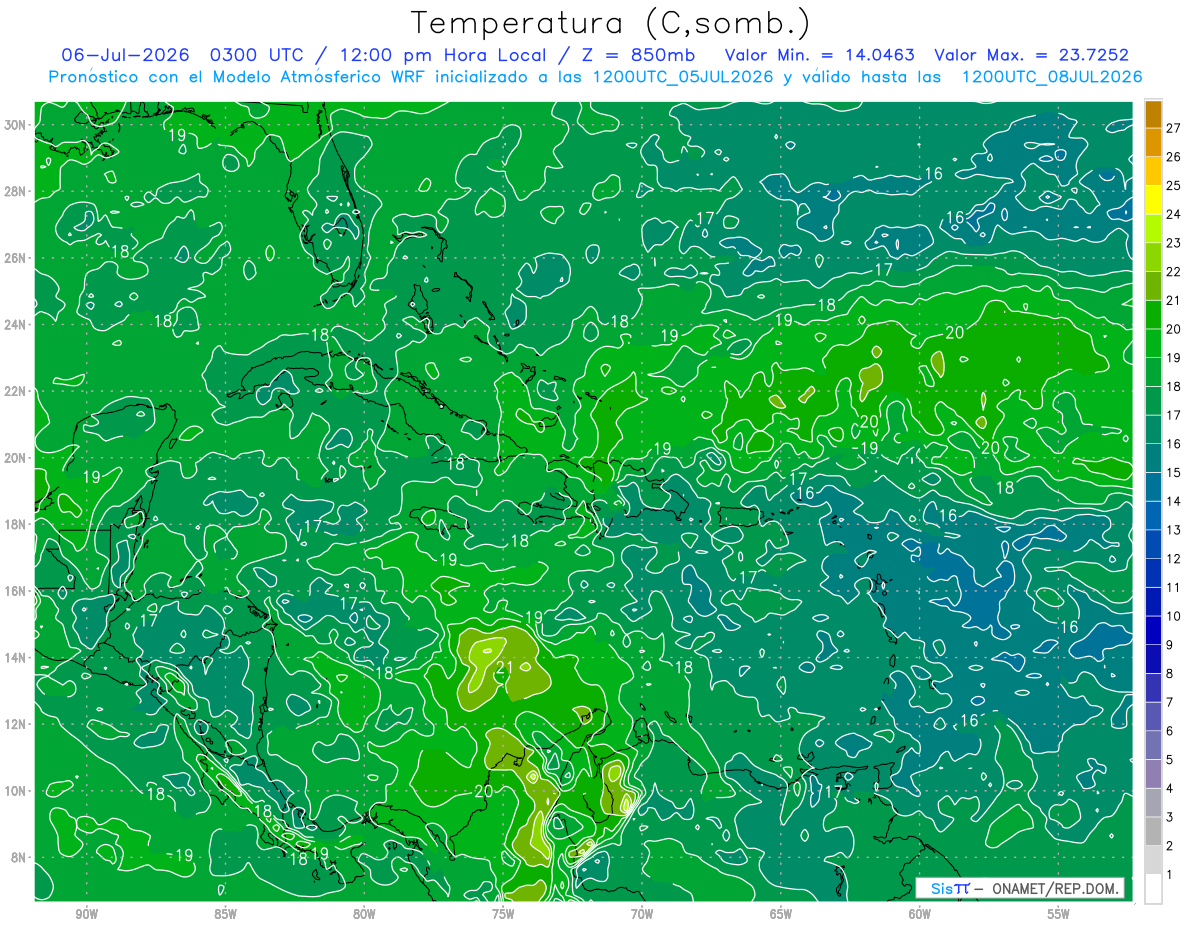The height and width of the screenshot is (927, 1200).
Task: Click the '0300 UTC' time text
Action: [256, 54]
